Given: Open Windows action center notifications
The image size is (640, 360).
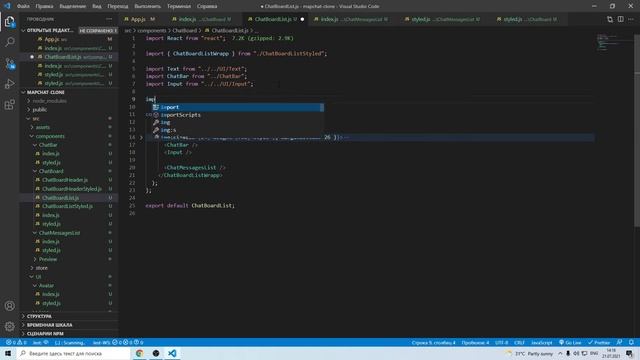Looking at the screenshot, I should tap(629, 353).
